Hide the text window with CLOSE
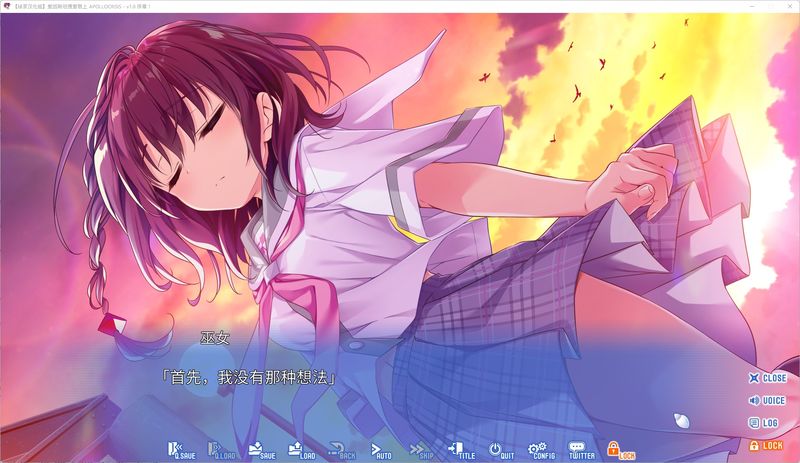The height and width of the screenshot is (463, 800). (767, 378)
